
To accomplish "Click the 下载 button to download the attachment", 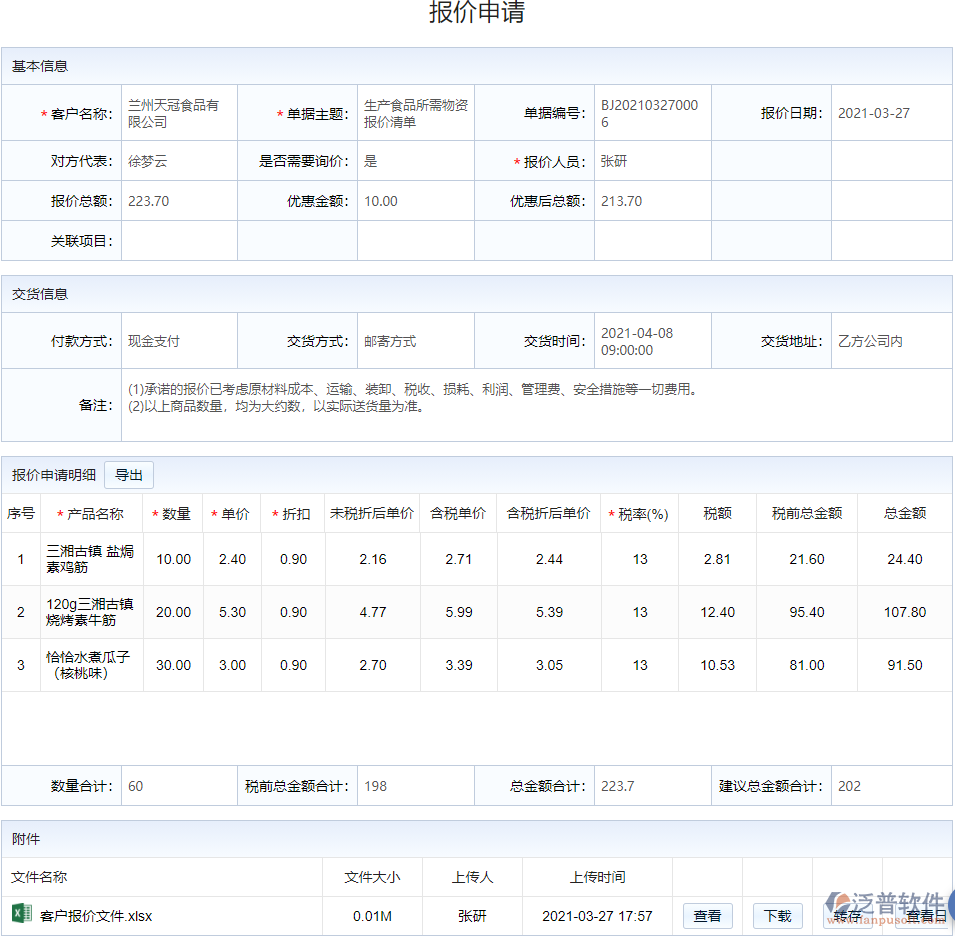I will click(779, 916).
